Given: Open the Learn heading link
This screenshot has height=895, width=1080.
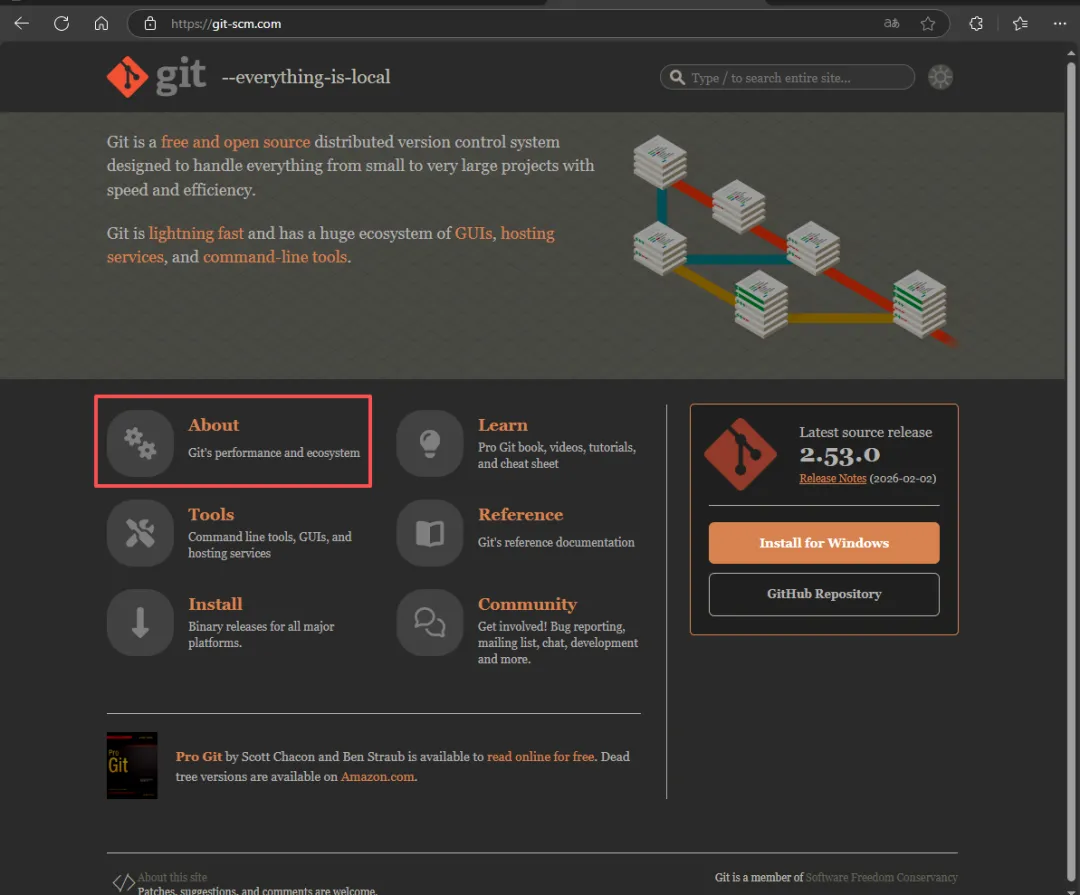Looking at the screenshot, I should [503, 425].
